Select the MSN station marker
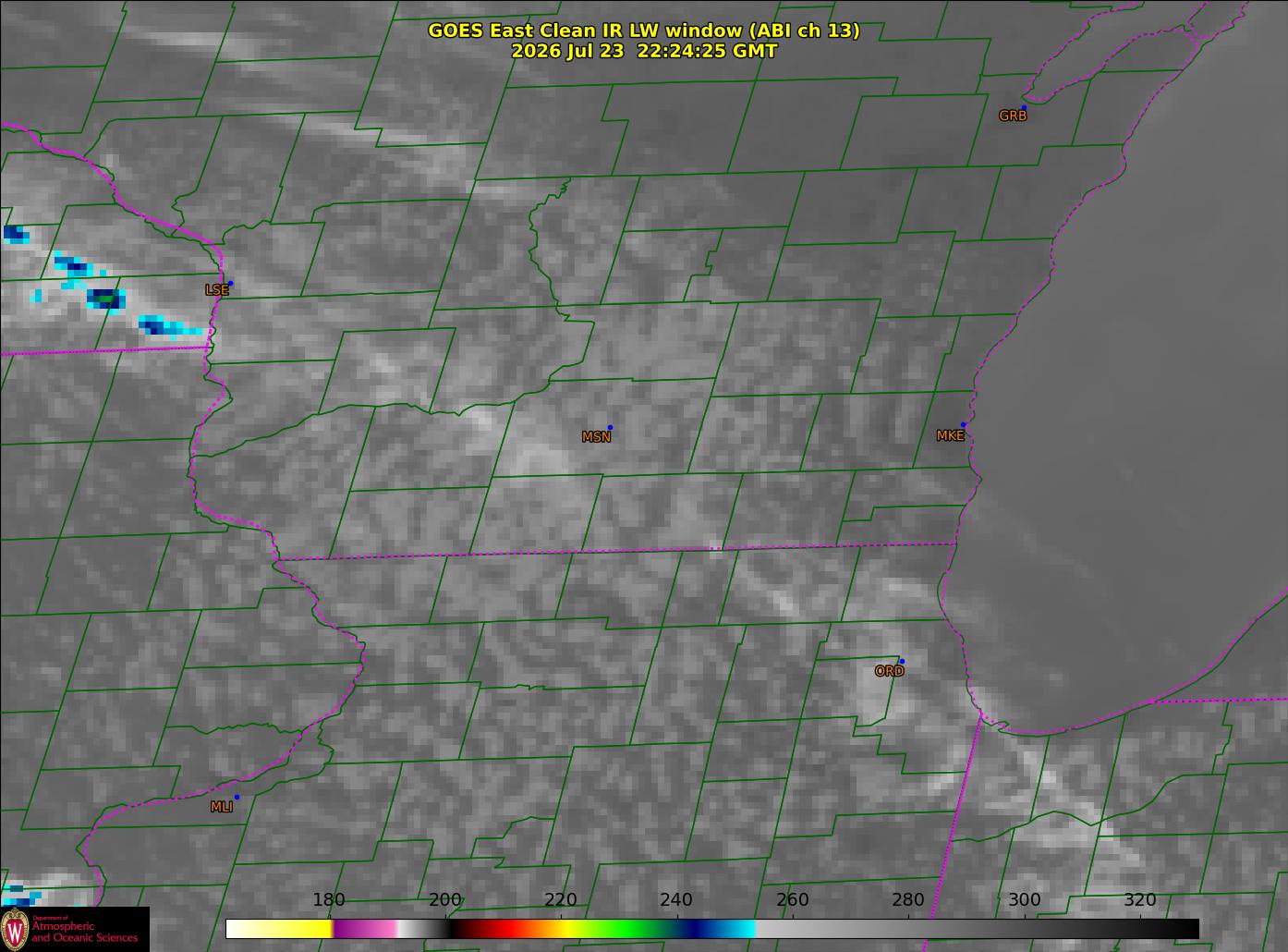Viewport: 1288px width, 952px height. [610, 427]
